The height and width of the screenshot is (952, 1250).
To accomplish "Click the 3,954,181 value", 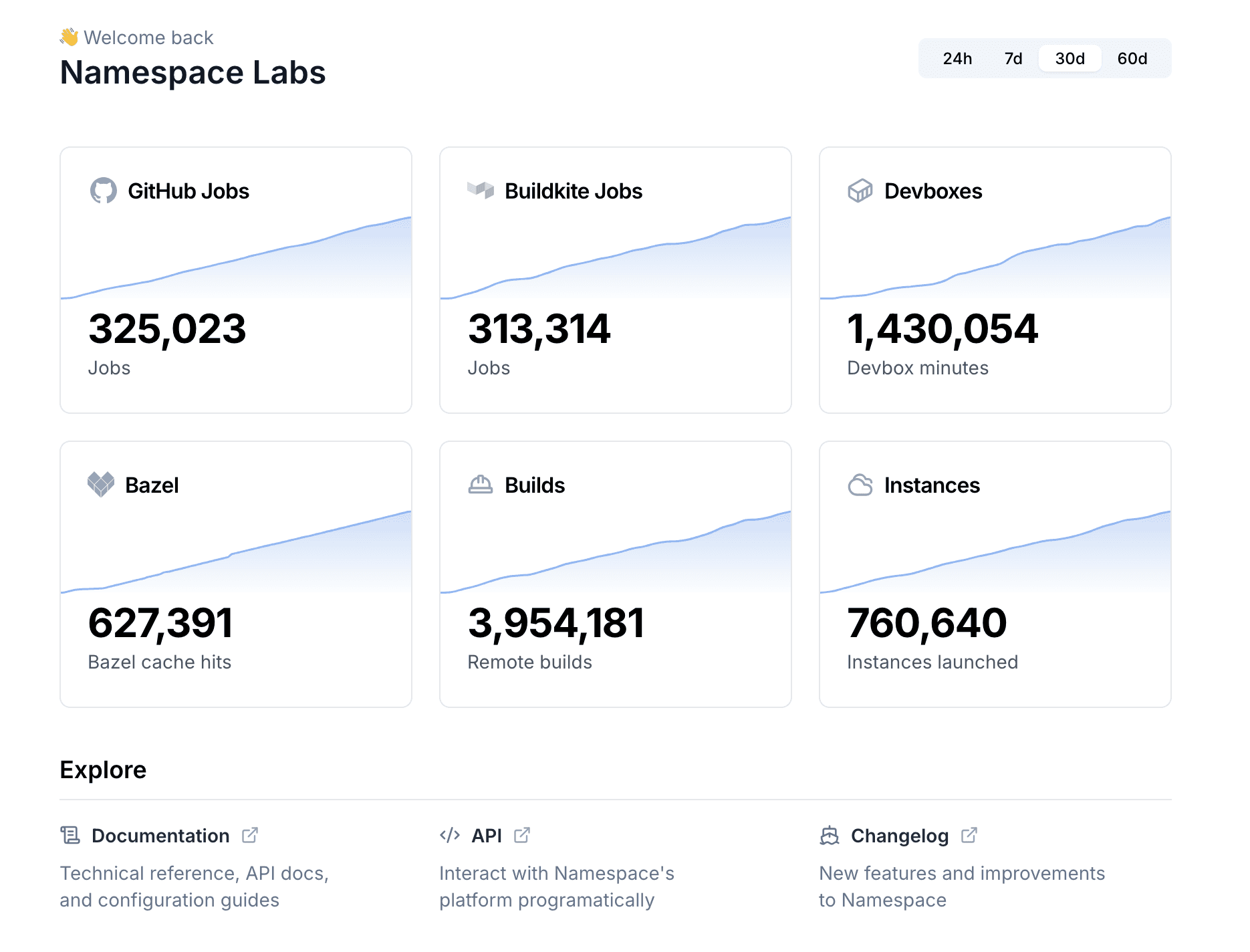I will point(556,624).
